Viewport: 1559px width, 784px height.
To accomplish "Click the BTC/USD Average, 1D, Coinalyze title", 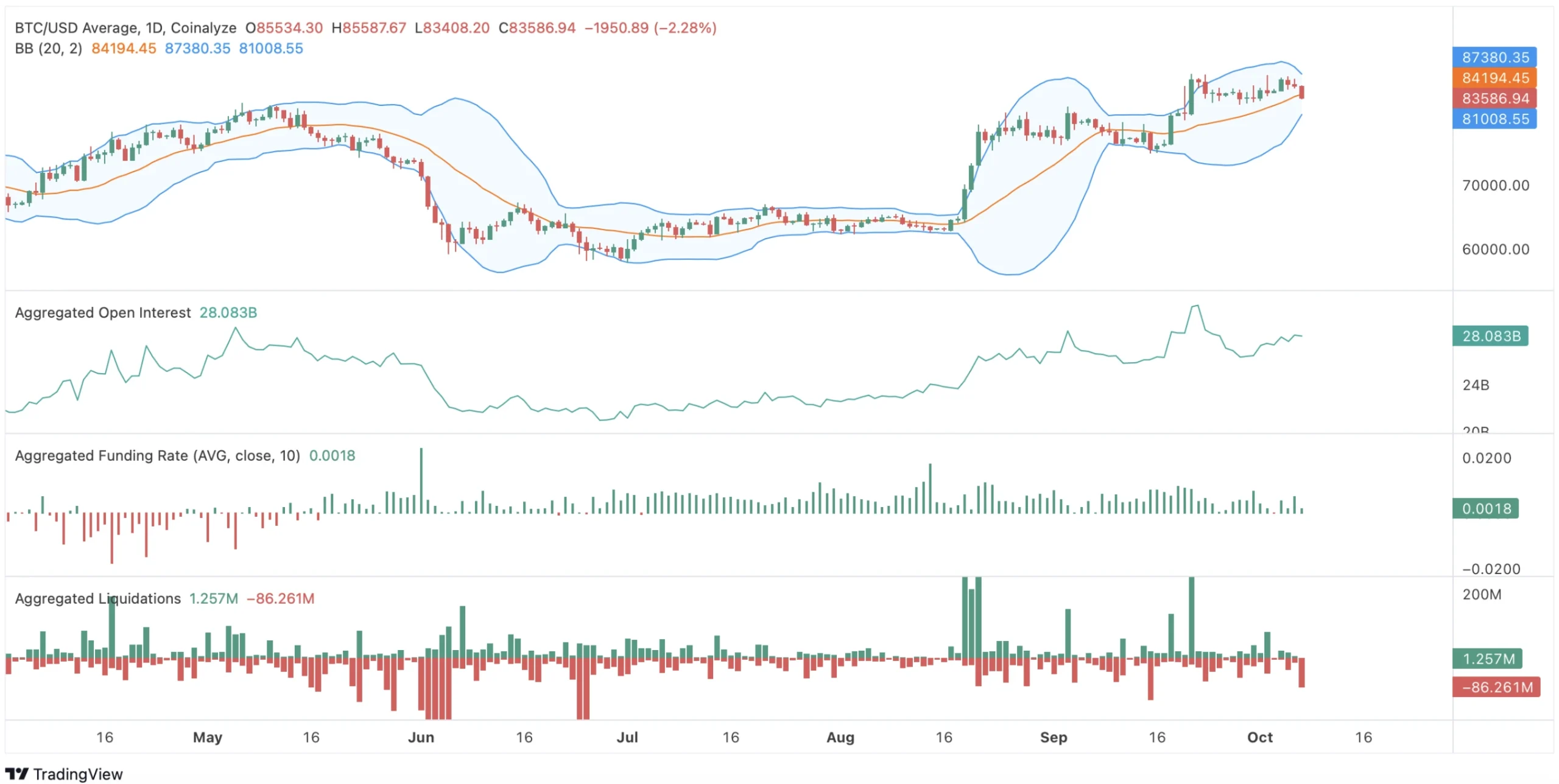I will click(125, 28).
